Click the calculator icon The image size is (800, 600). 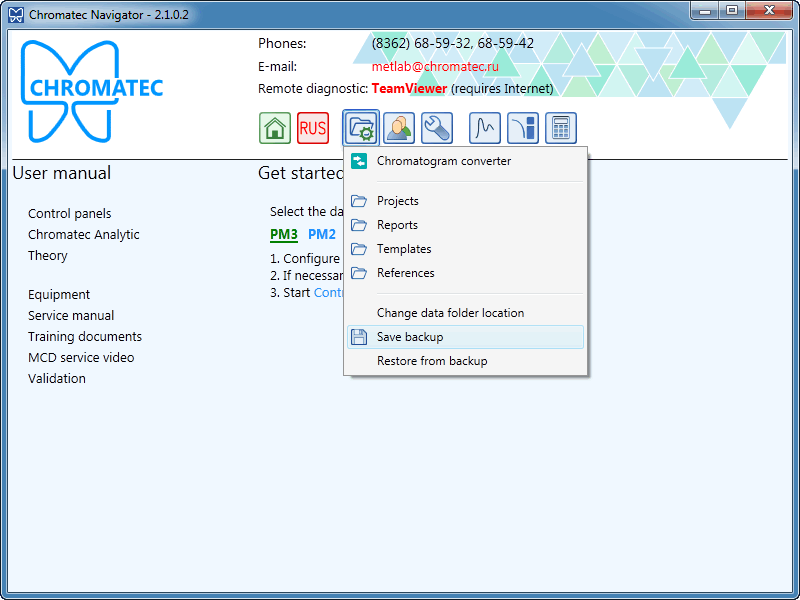pos(561,128)
